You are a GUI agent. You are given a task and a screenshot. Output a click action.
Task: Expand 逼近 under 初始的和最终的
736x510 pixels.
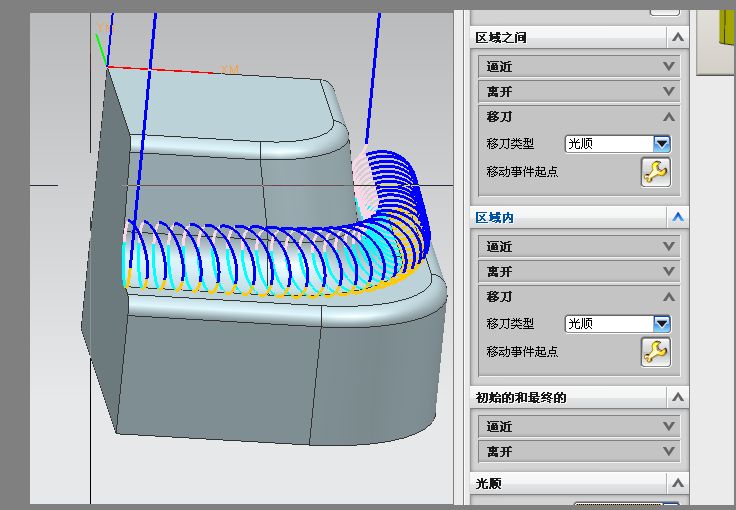(x=668, y=426)
